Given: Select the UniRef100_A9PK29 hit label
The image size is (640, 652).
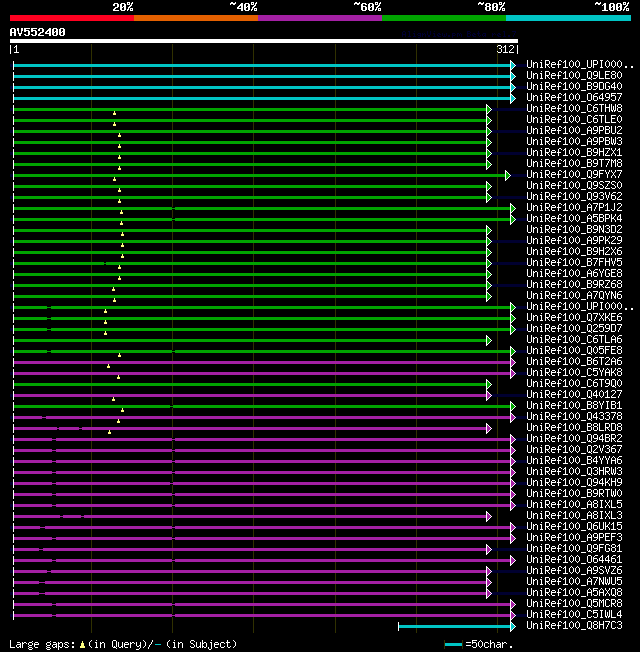Looking at the screenshot, I should (x=574, y=240).
